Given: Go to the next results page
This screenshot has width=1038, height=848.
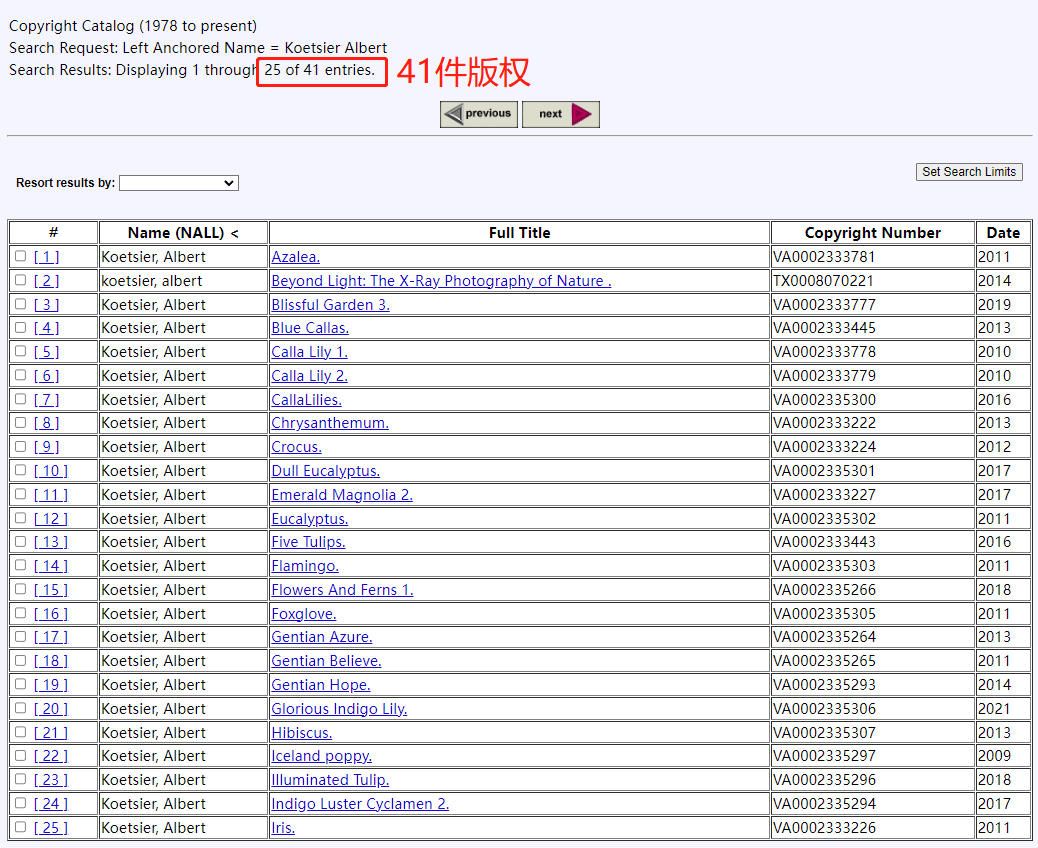Looking at the screenshot, I should coord(560,114).
